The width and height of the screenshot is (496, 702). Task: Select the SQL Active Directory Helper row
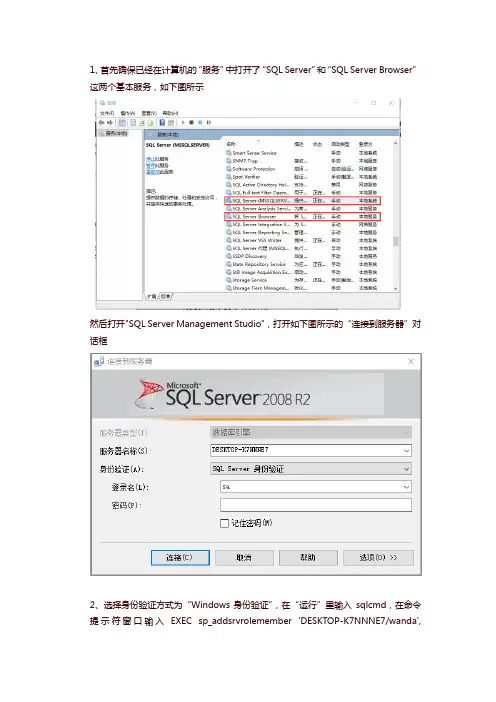302,184
